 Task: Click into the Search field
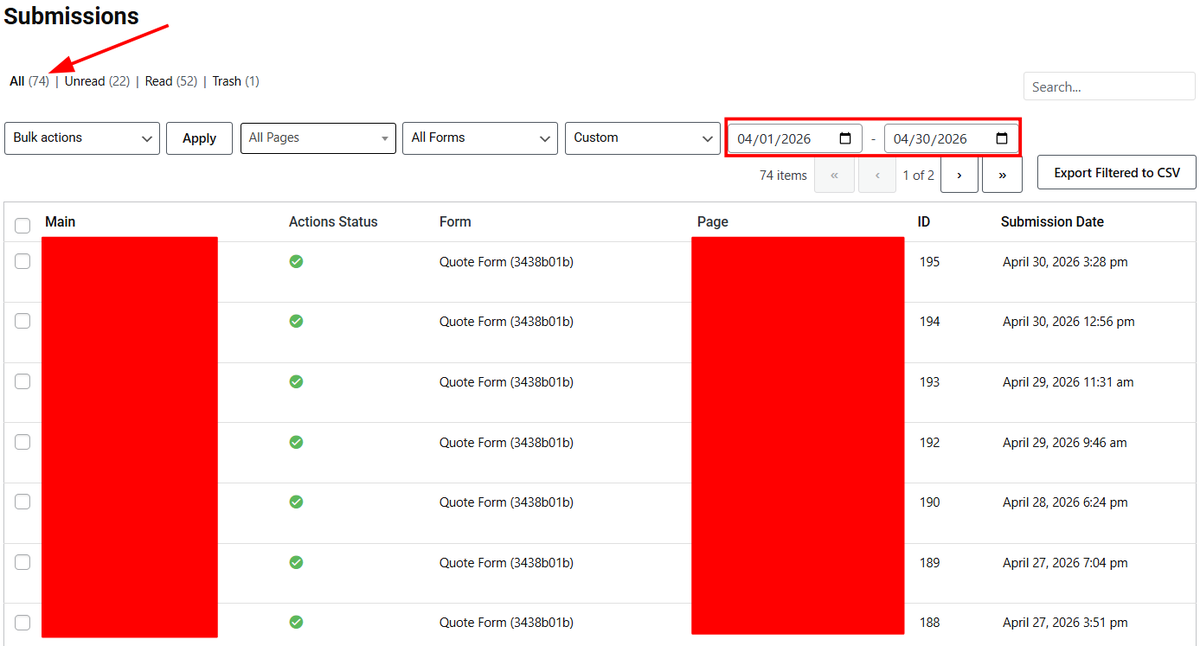[x=1109, y=87]
